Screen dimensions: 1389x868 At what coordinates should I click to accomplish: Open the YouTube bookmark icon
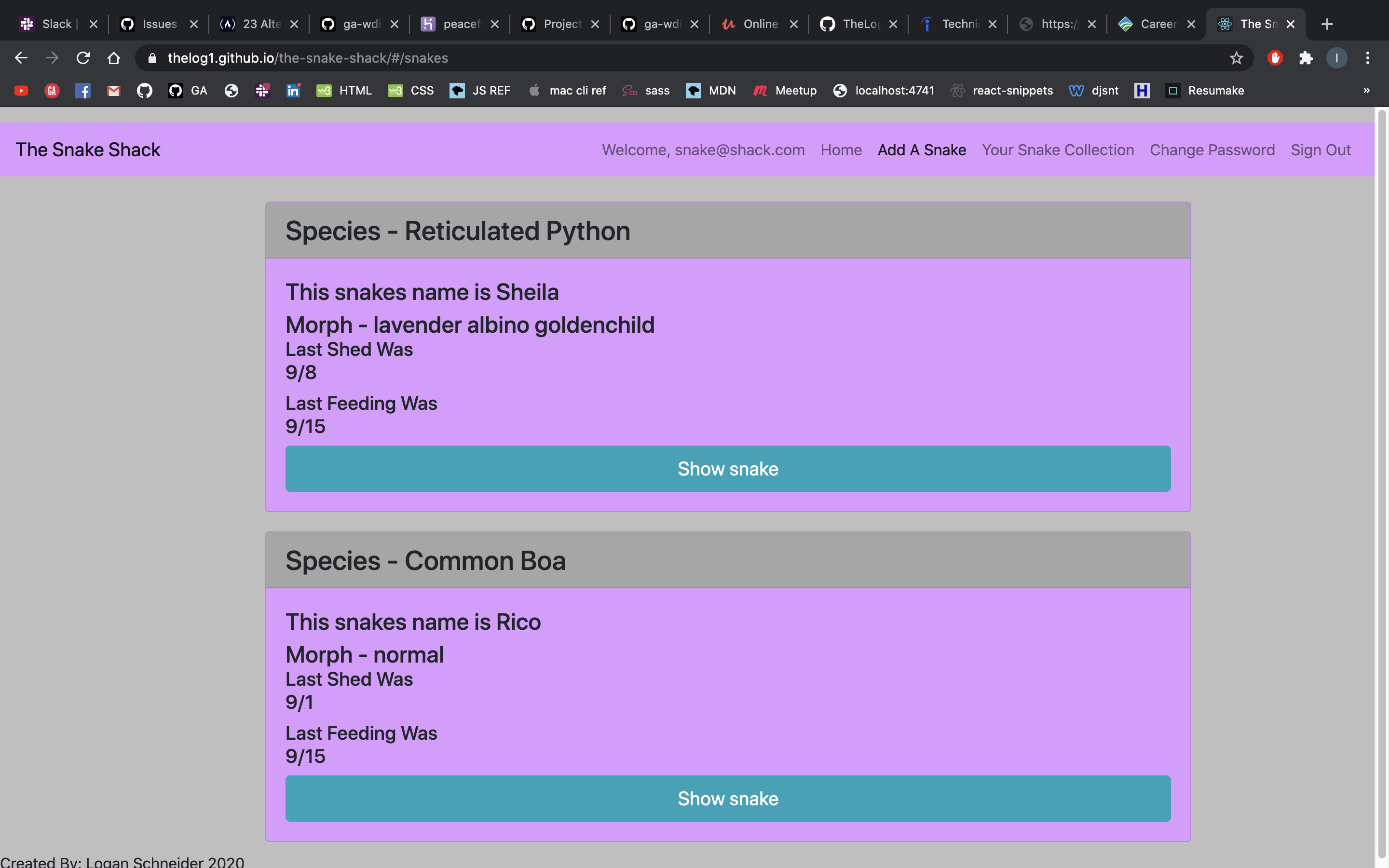(x=21, y=91)
